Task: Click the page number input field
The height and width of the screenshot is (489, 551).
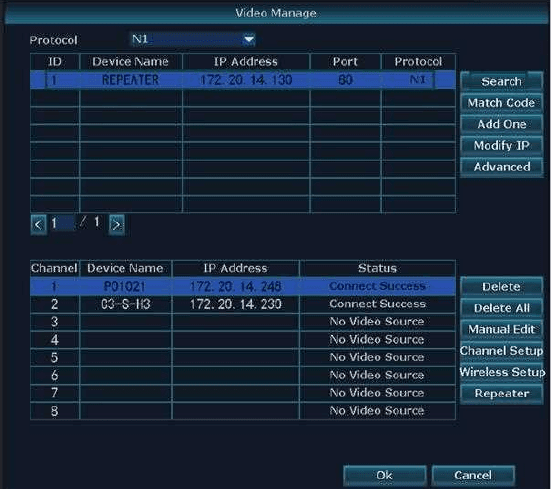Action: (63, 223)
